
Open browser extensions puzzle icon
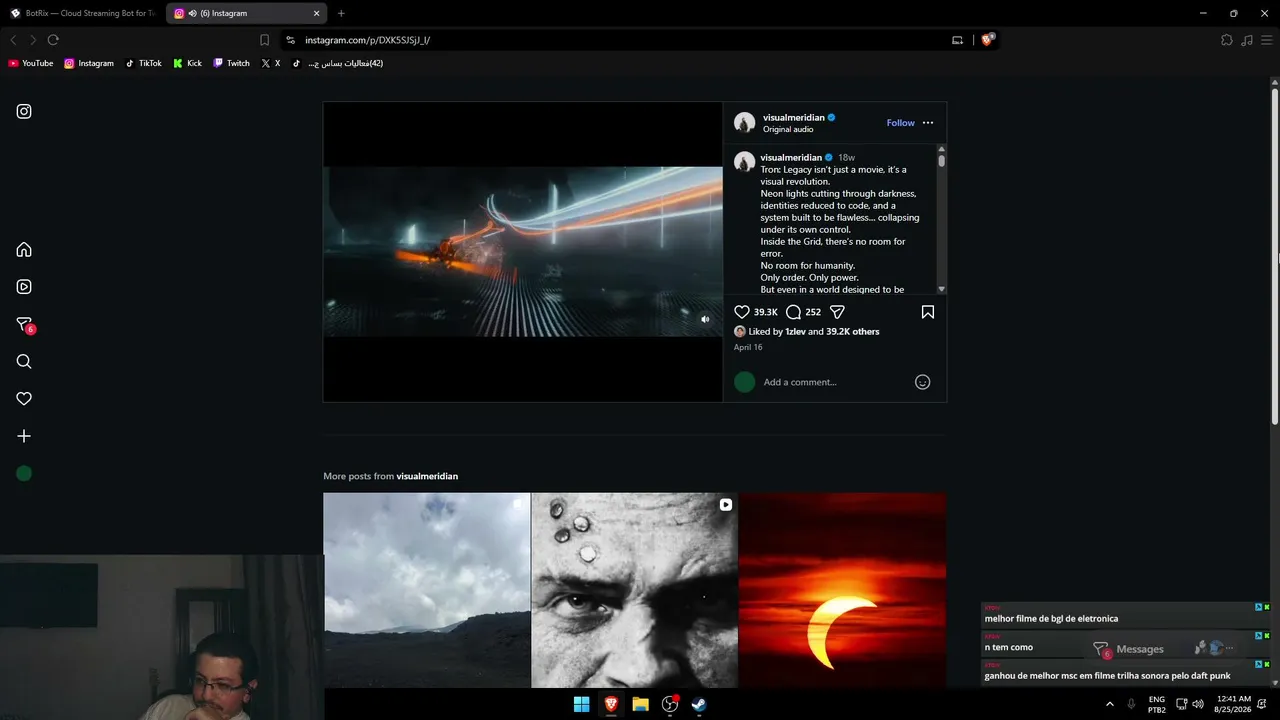[1227, 40]
